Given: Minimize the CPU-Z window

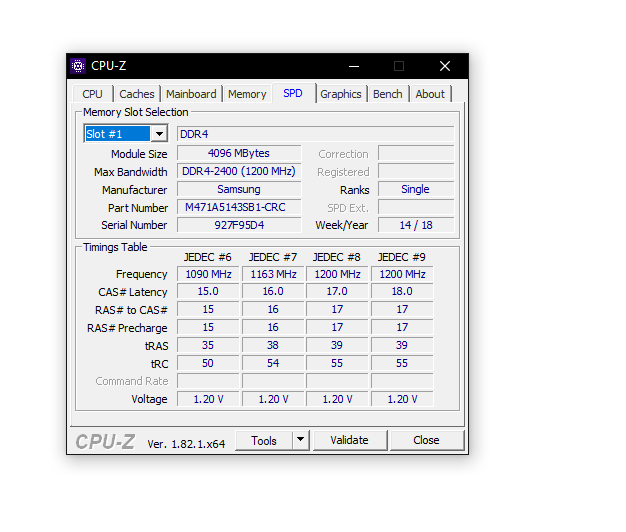Looking at the screenshot, I should [354, 66].
